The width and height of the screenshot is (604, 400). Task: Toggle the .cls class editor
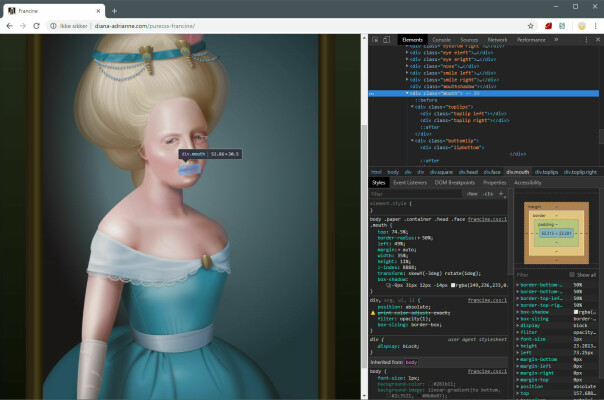pyautogui.click(x=488, y=194)
